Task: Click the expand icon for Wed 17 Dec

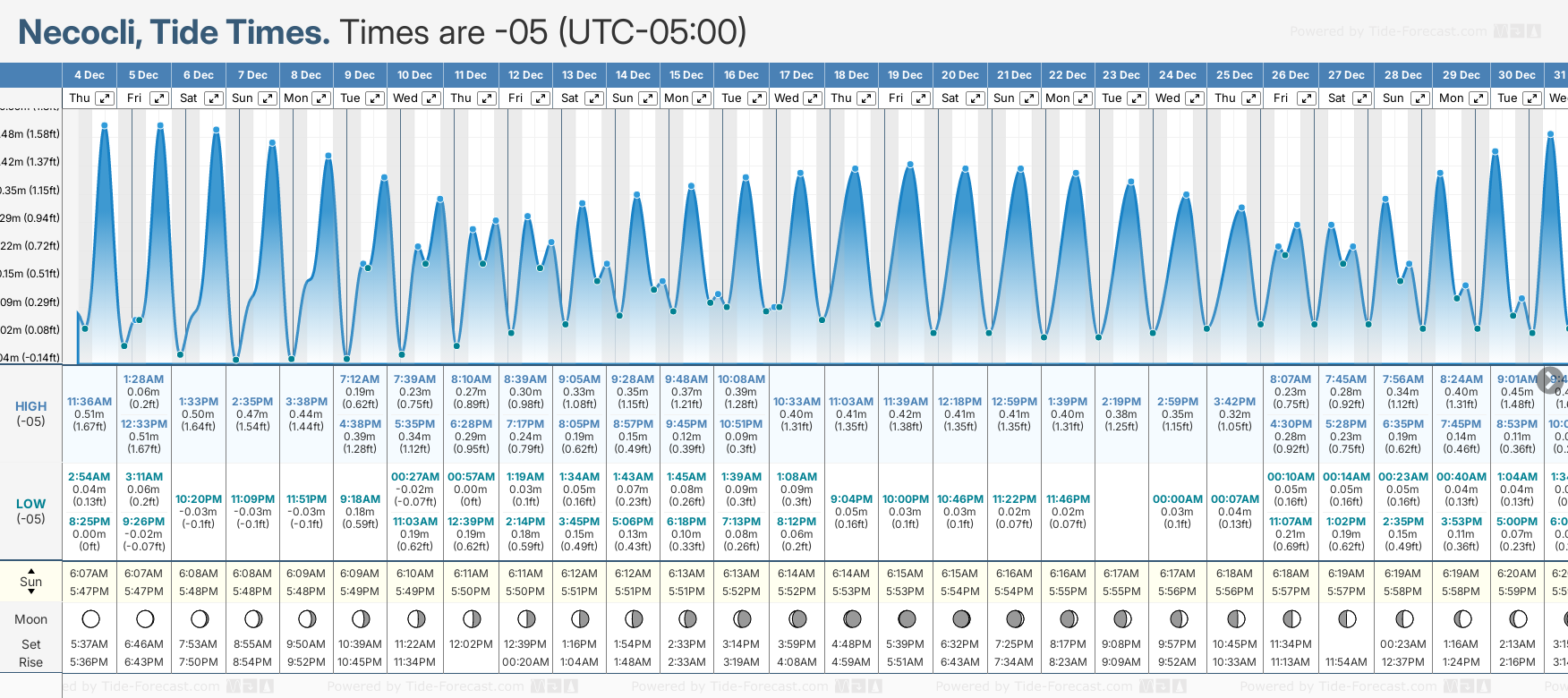Action: tap(813, 98)
